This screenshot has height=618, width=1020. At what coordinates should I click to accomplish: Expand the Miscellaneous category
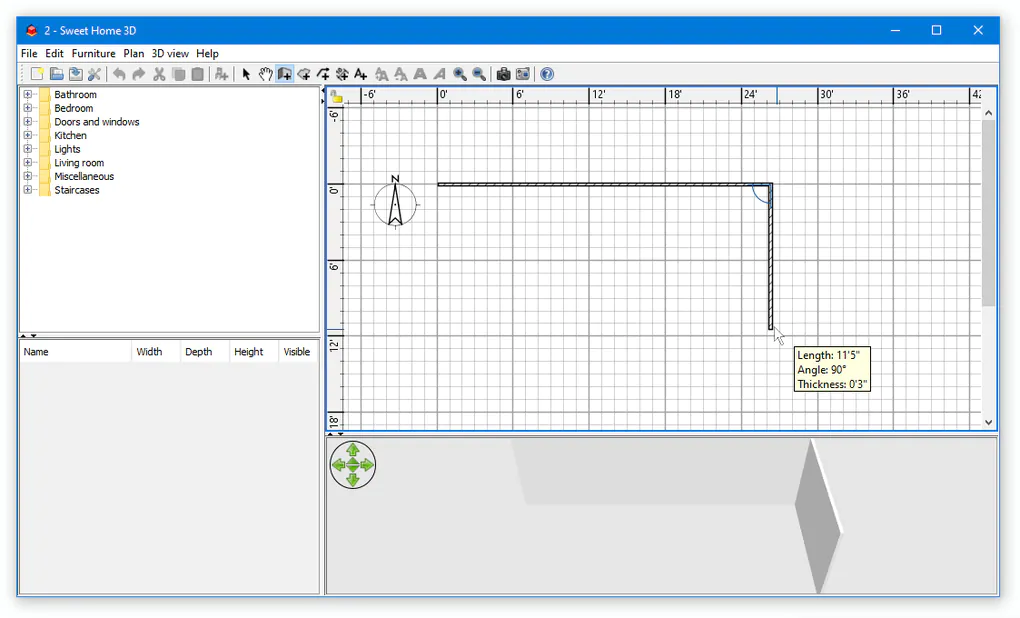point(27,176)
